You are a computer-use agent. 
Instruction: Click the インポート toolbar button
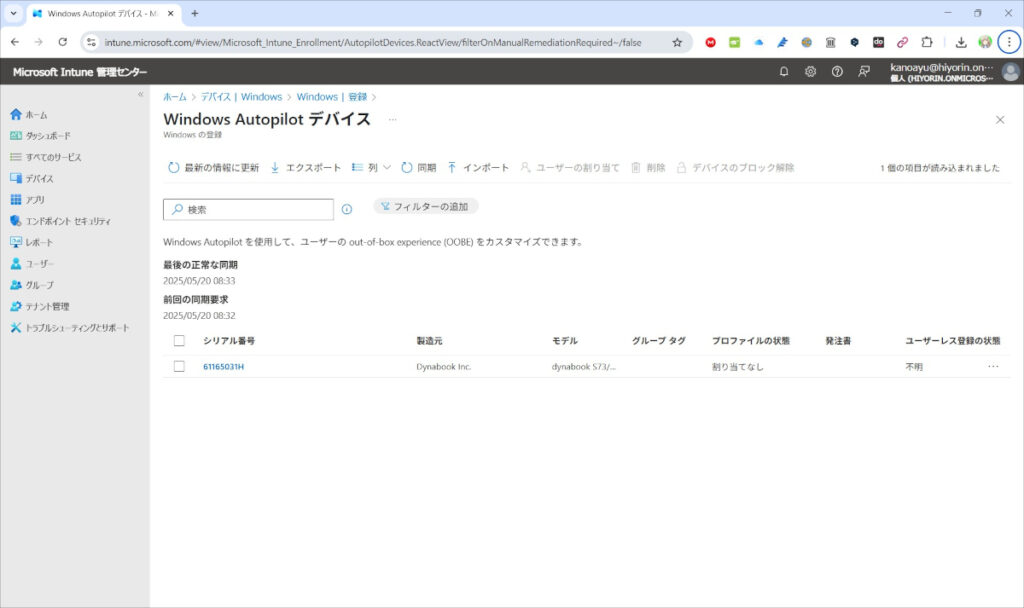478,168
